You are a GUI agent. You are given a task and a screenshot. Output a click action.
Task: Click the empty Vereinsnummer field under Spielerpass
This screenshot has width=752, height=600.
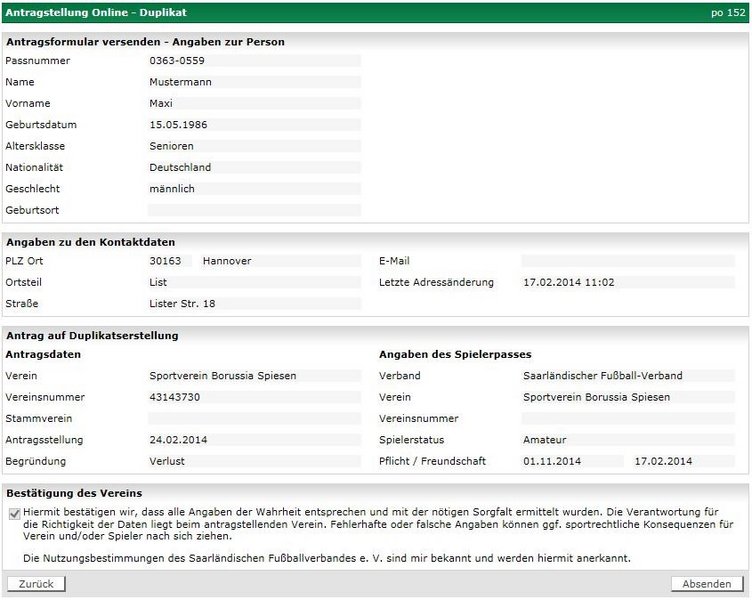tap(628, 419)
